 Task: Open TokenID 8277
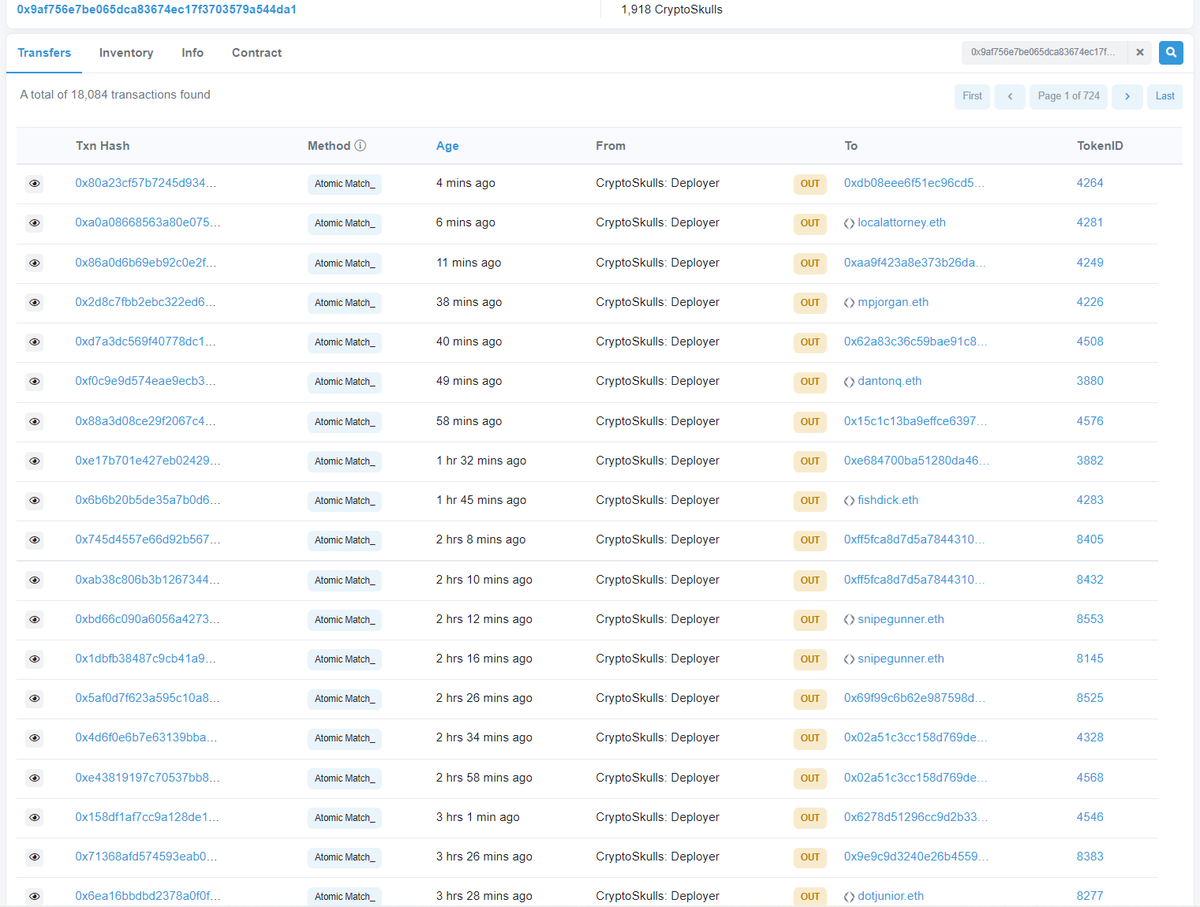(x=1090, y=896)
